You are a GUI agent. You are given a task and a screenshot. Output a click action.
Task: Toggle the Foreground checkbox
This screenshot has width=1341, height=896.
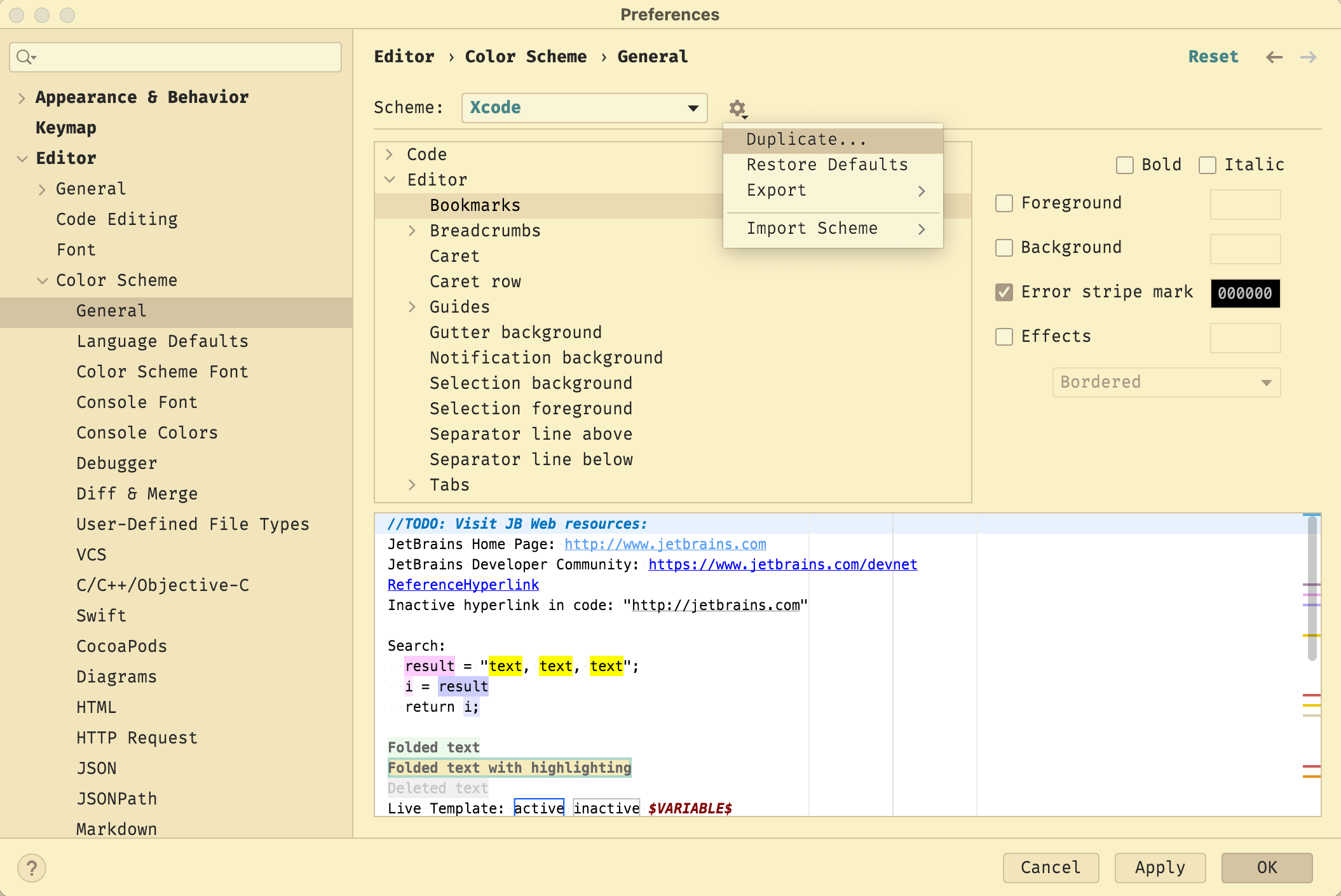(x=1004, y=203)
